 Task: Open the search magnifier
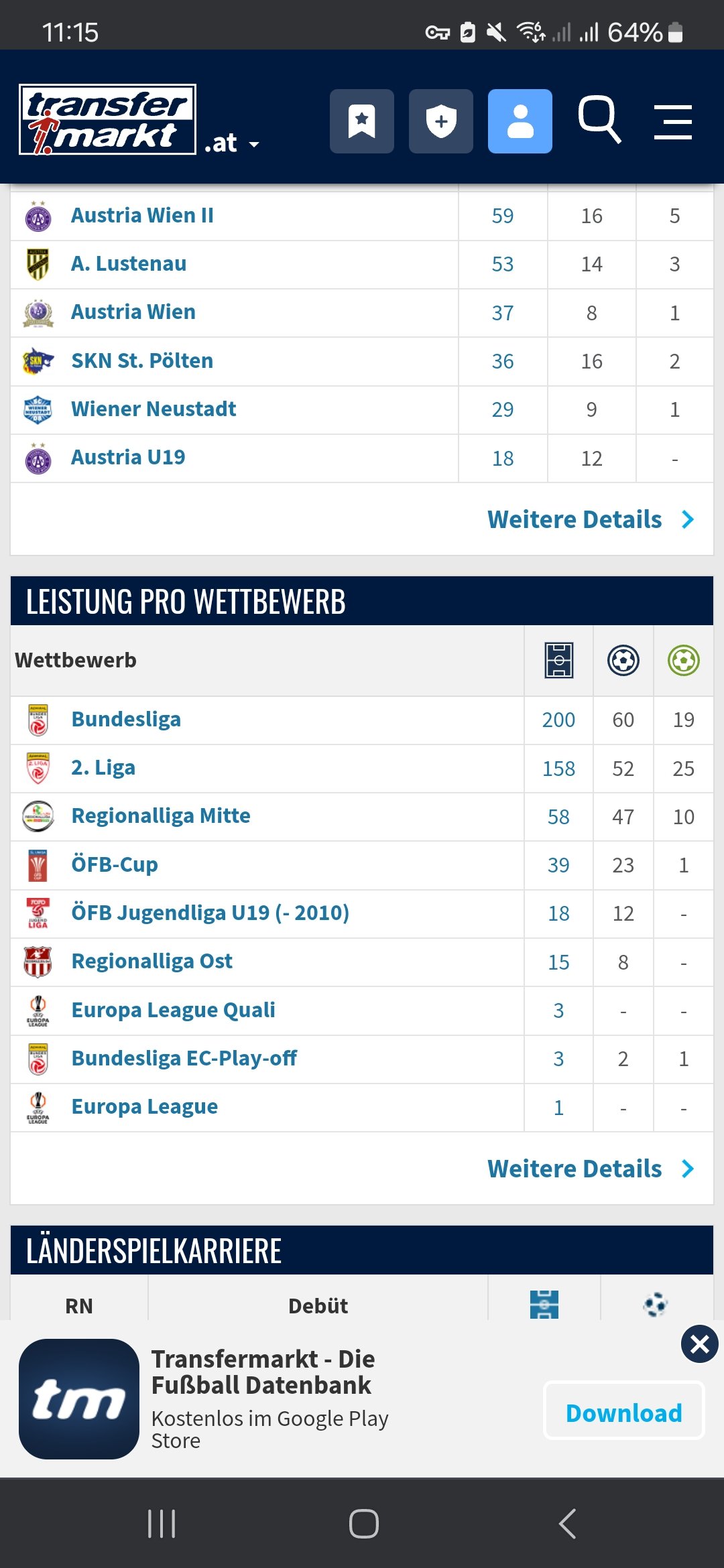(x=600, y=120)
